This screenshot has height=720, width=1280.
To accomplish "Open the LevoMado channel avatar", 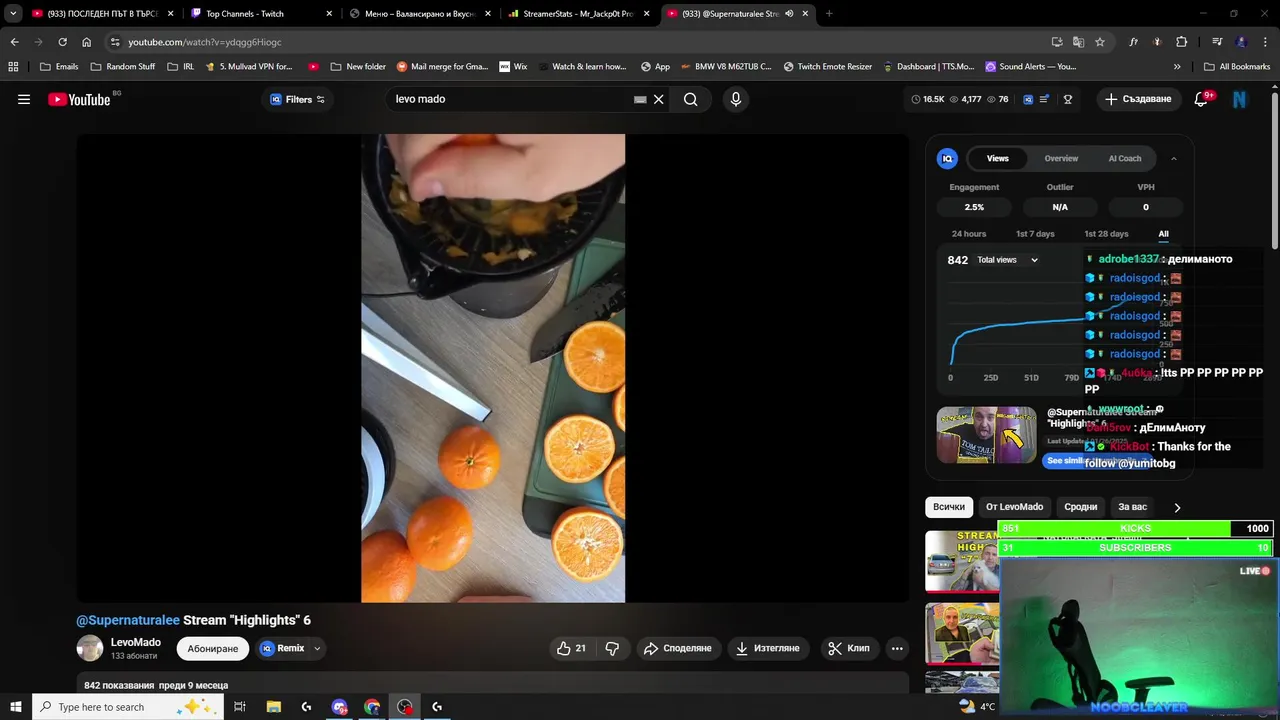I will pos(90,648).
